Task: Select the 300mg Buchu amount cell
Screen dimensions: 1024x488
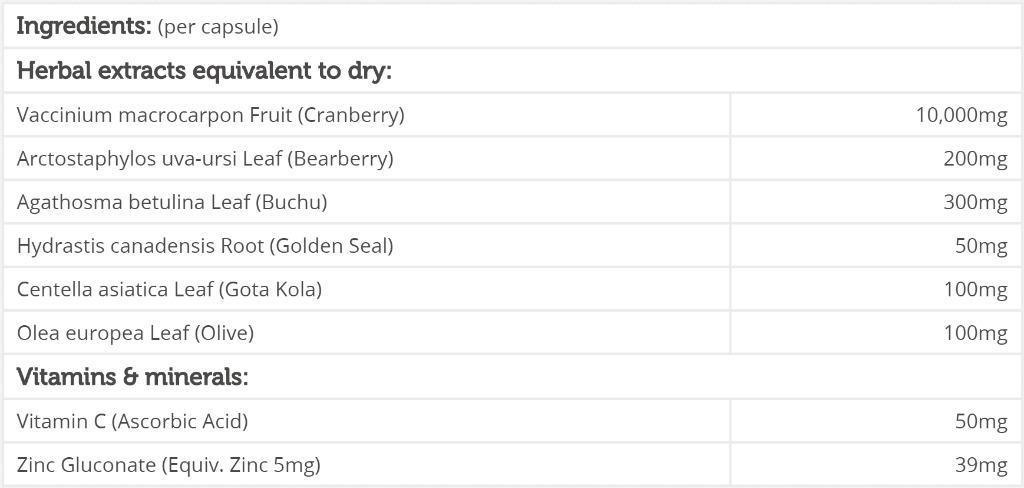Action: pos(875,202)
